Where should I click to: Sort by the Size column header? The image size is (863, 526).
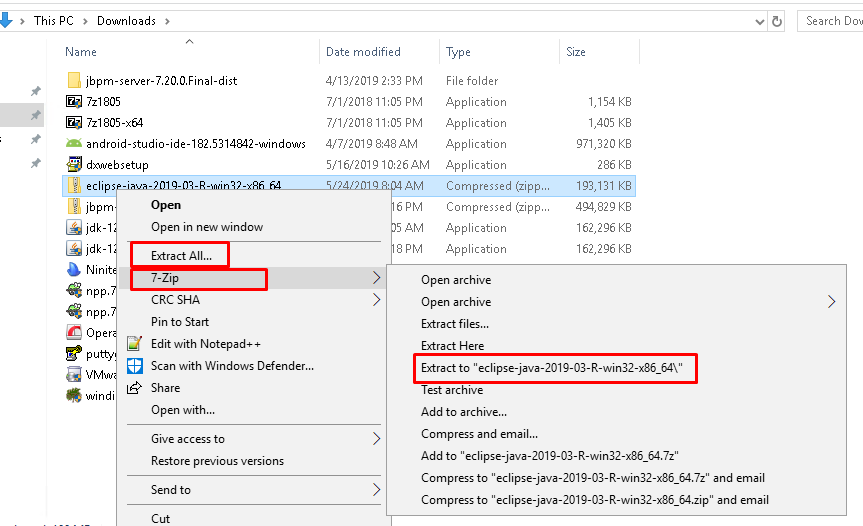[576, 52]
